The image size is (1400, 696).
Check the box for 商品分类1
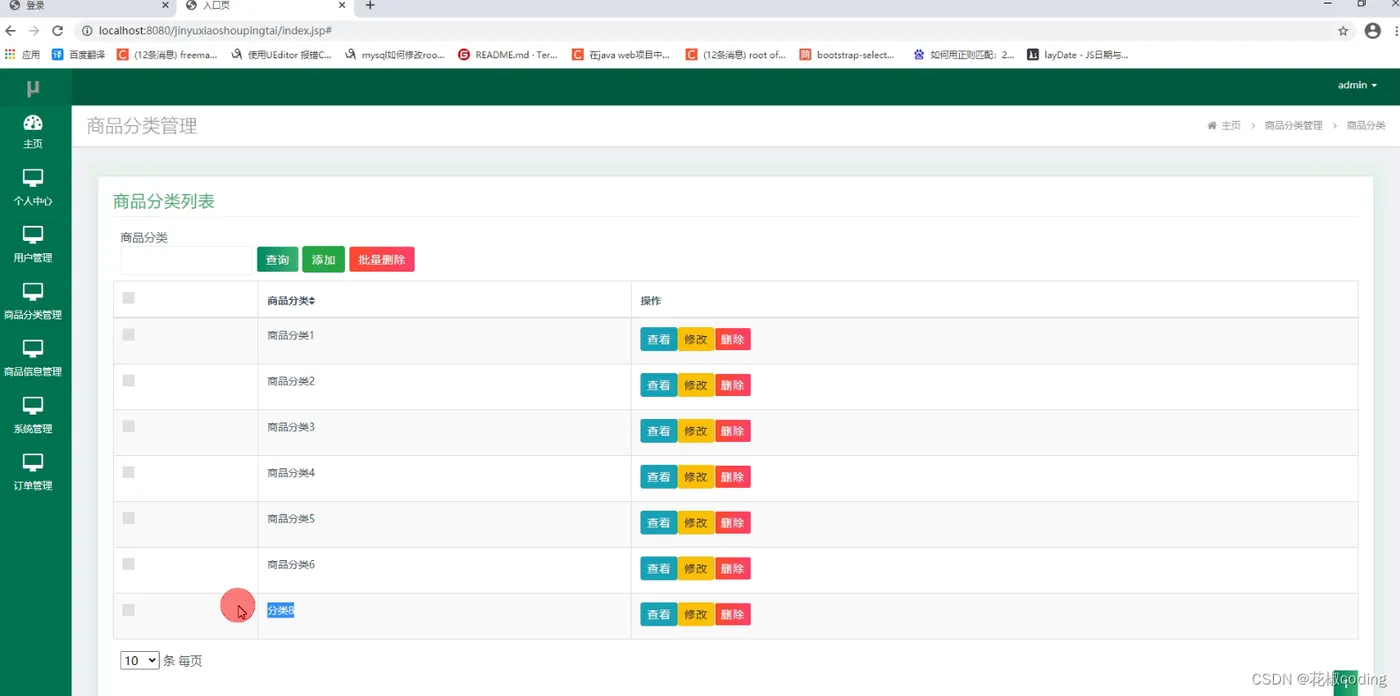[x=128, y=334]
